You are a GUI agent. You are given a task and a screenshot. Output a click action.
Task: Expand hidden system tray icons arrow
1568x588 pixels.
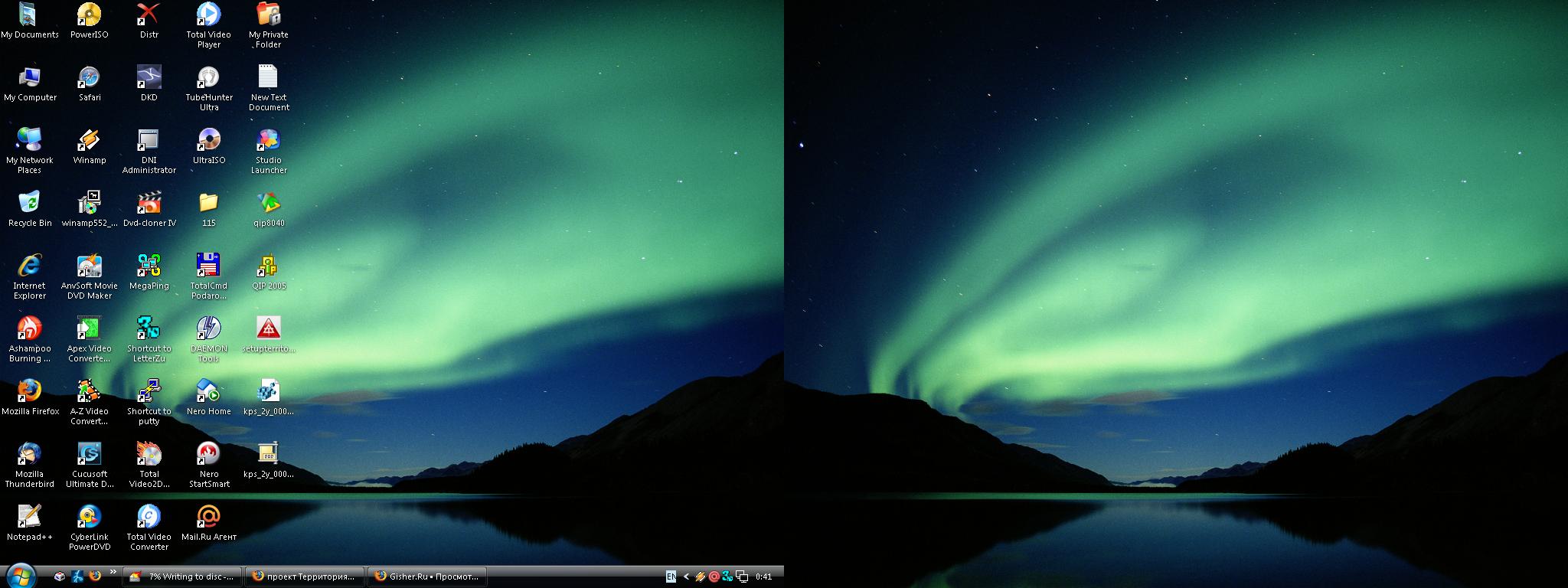click(x=686, y=577)
